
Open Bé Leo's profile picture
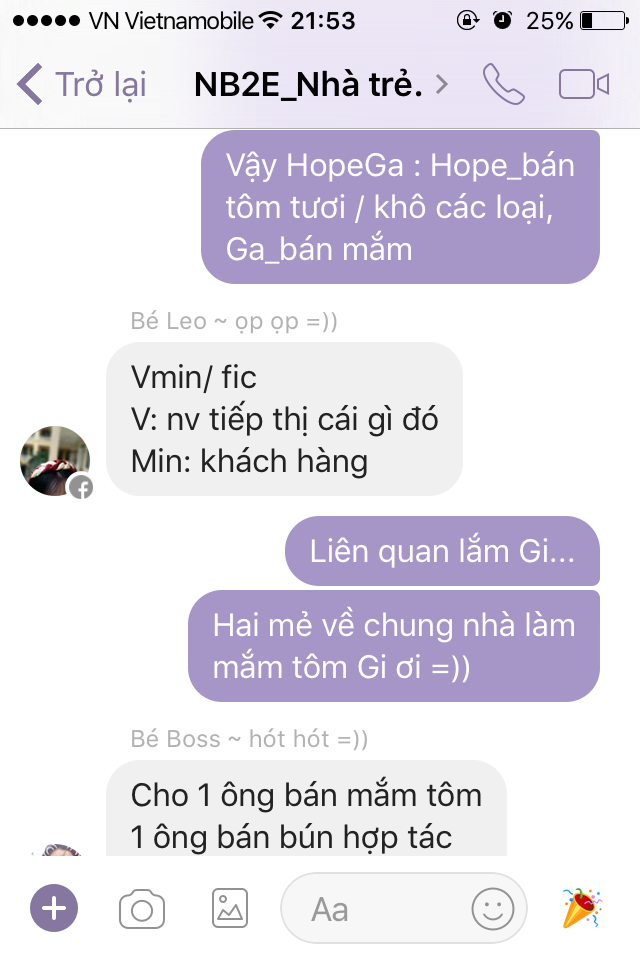(x=55, y=461)
